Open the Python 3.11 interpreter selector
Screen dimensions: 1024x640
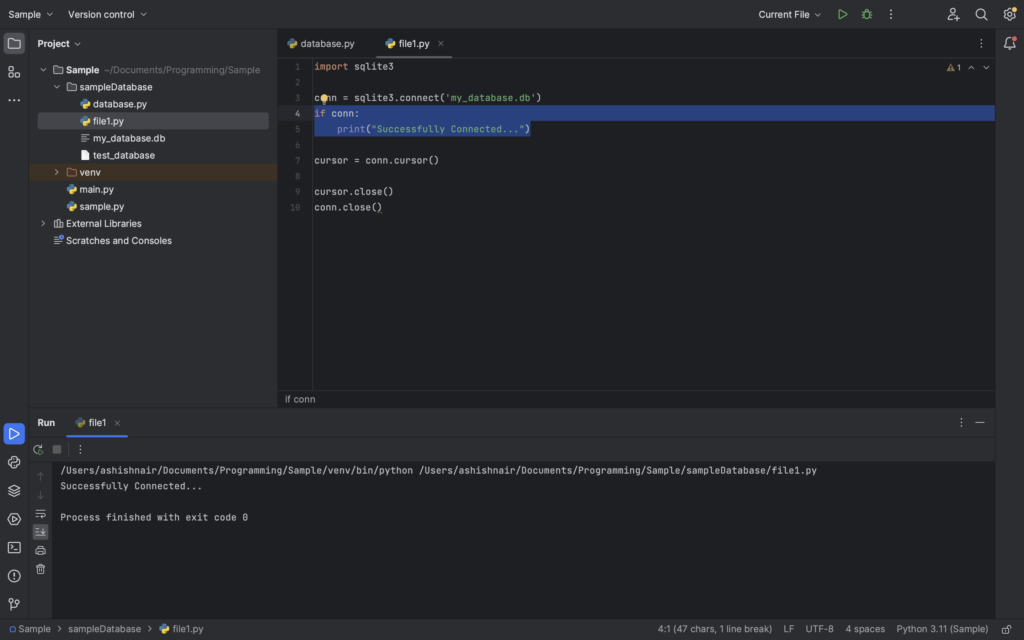pos(941,628)
